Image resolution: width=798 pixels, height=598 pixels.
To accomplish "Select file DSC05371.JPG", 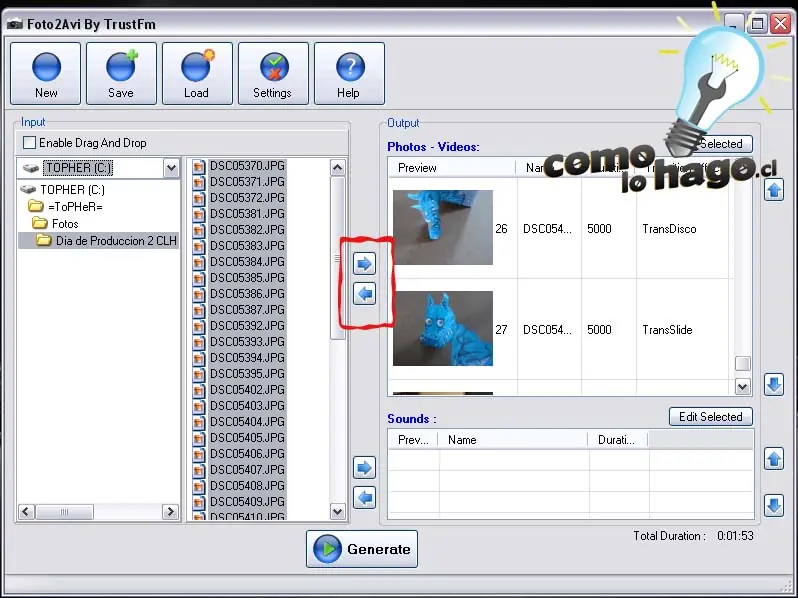I will pyautogui.click(x=247, y=182).
